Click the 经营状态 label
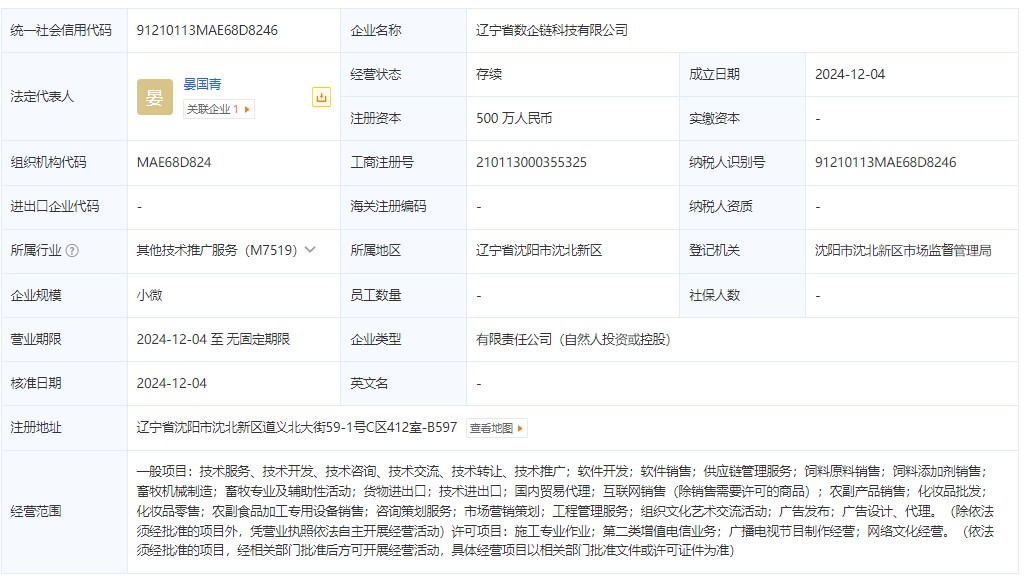The image size is (1024, 579). (376, 74)
